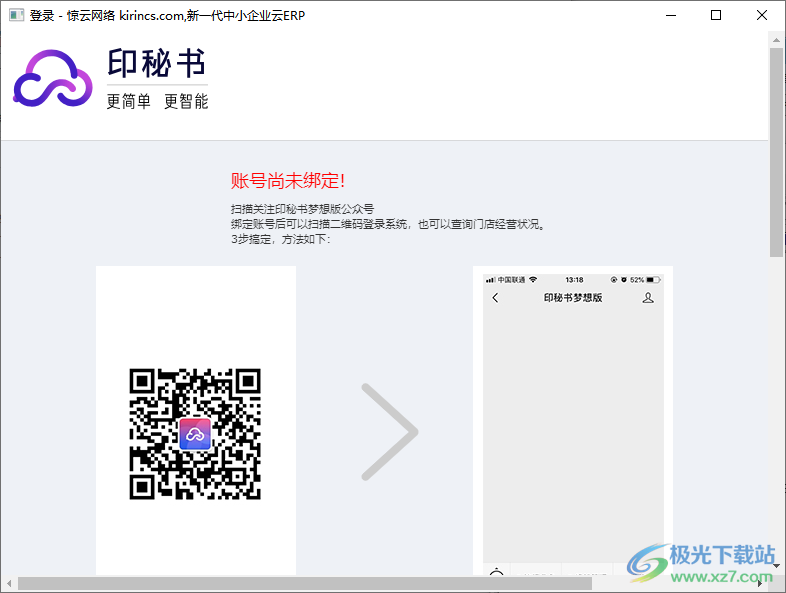Click the 印秘书 cloud logo
The width and height of the screenshot is (786, 593).
click(53, 78)
